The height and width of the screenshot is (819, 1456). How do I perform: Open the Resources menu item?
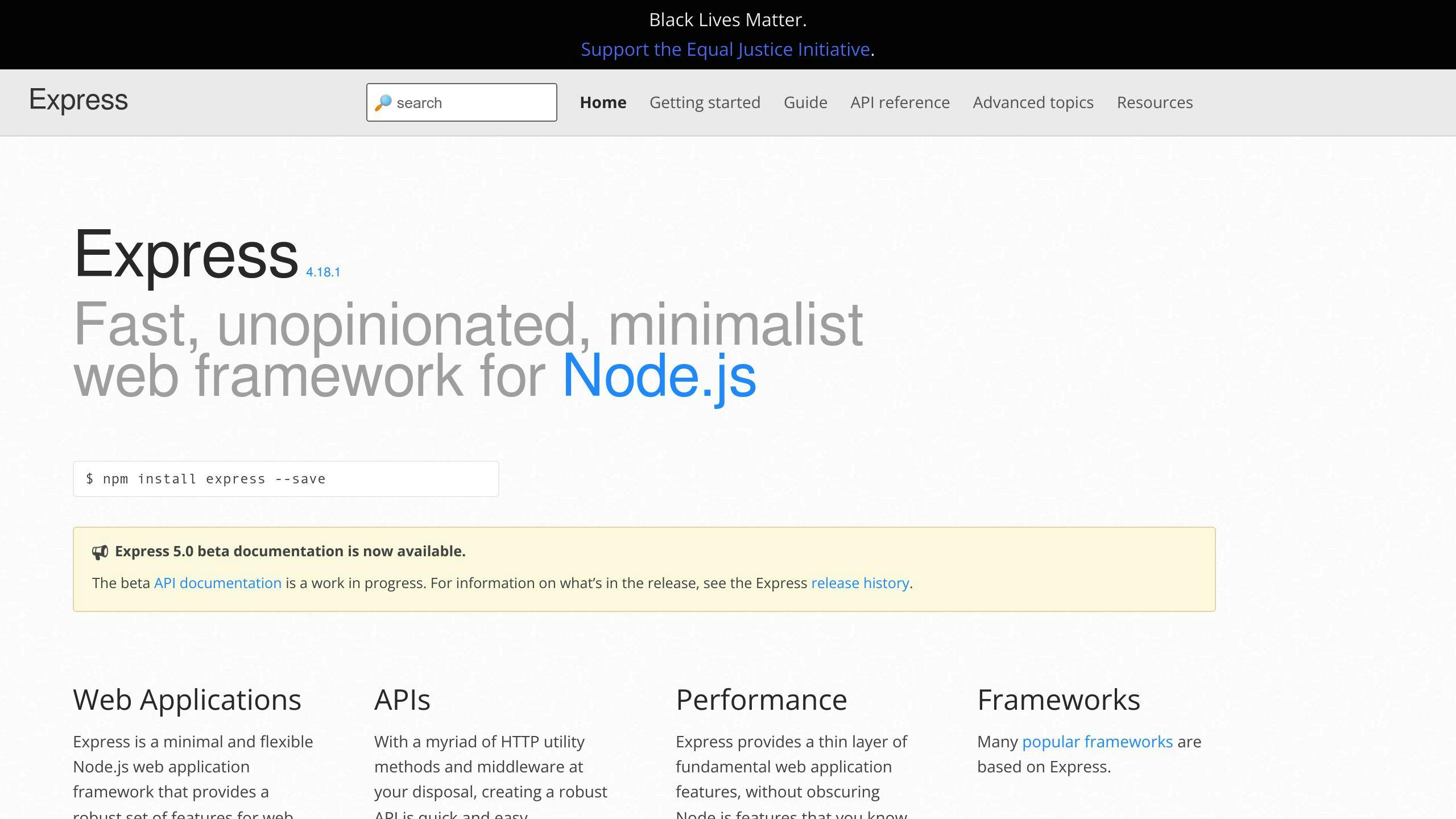pyautogui.click(x=1155, y=102)
